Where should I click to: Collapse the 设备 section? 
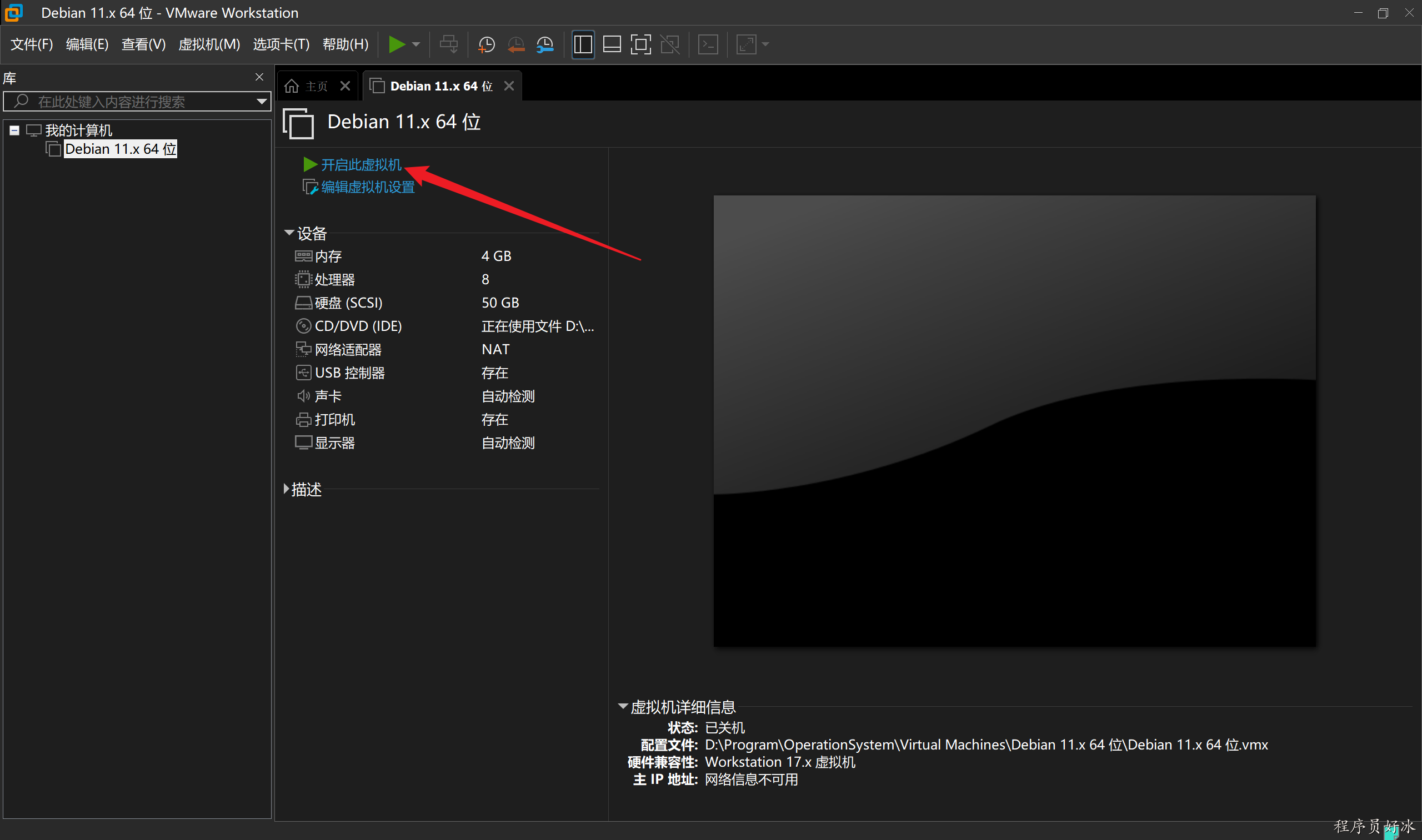click(289, 233)
